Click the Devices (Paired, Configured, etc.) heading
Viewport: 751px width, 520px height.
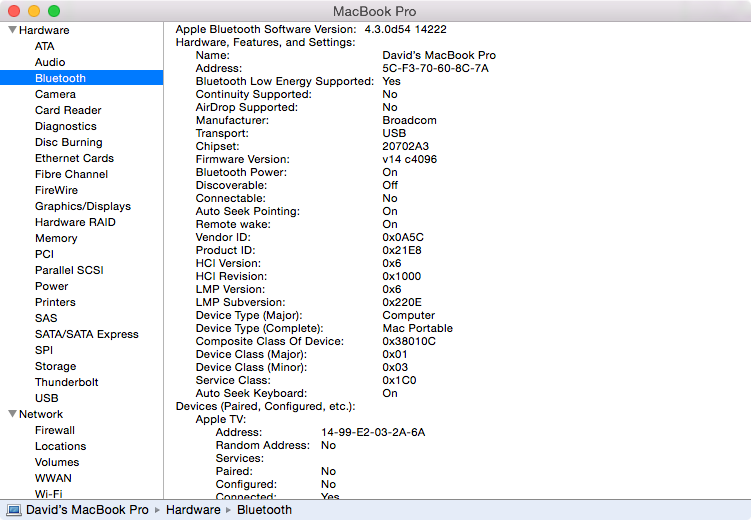click(x=265, y=407)
